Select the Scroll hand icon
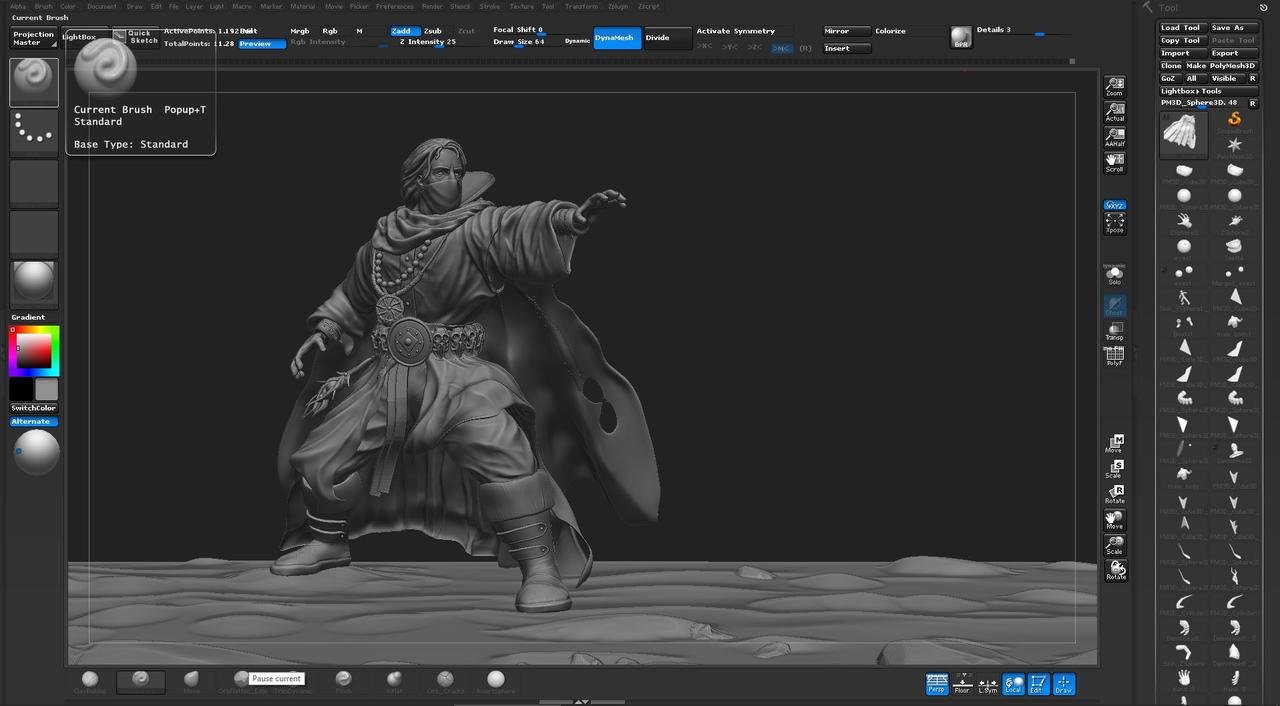 pos(1114,162)
